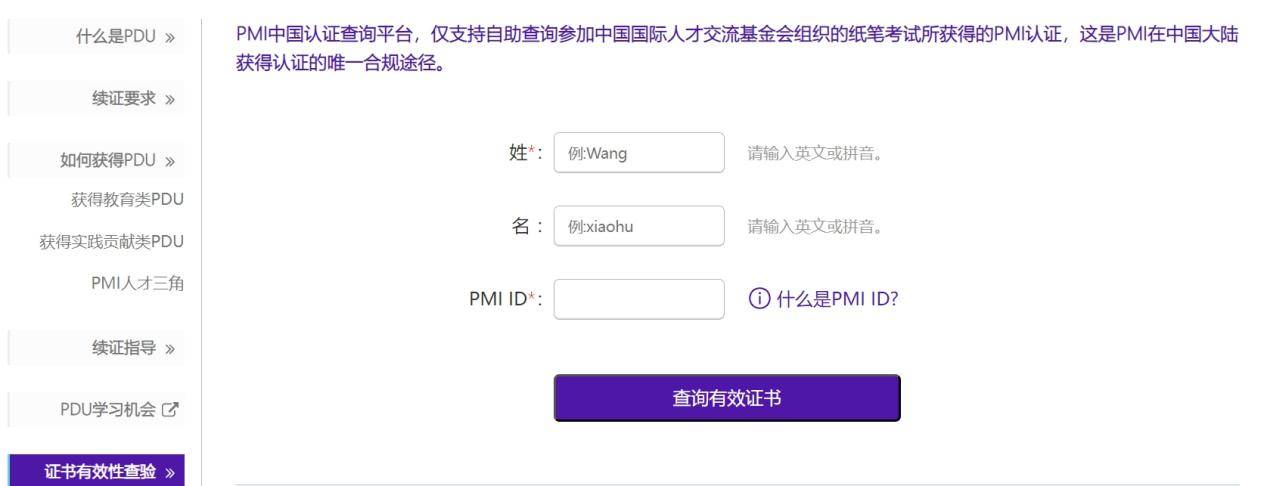Click the » arrow on 证书有效性查验
Image resolution: width=1267 pixels, height=486 pixels.
click(x=169, y=472)
